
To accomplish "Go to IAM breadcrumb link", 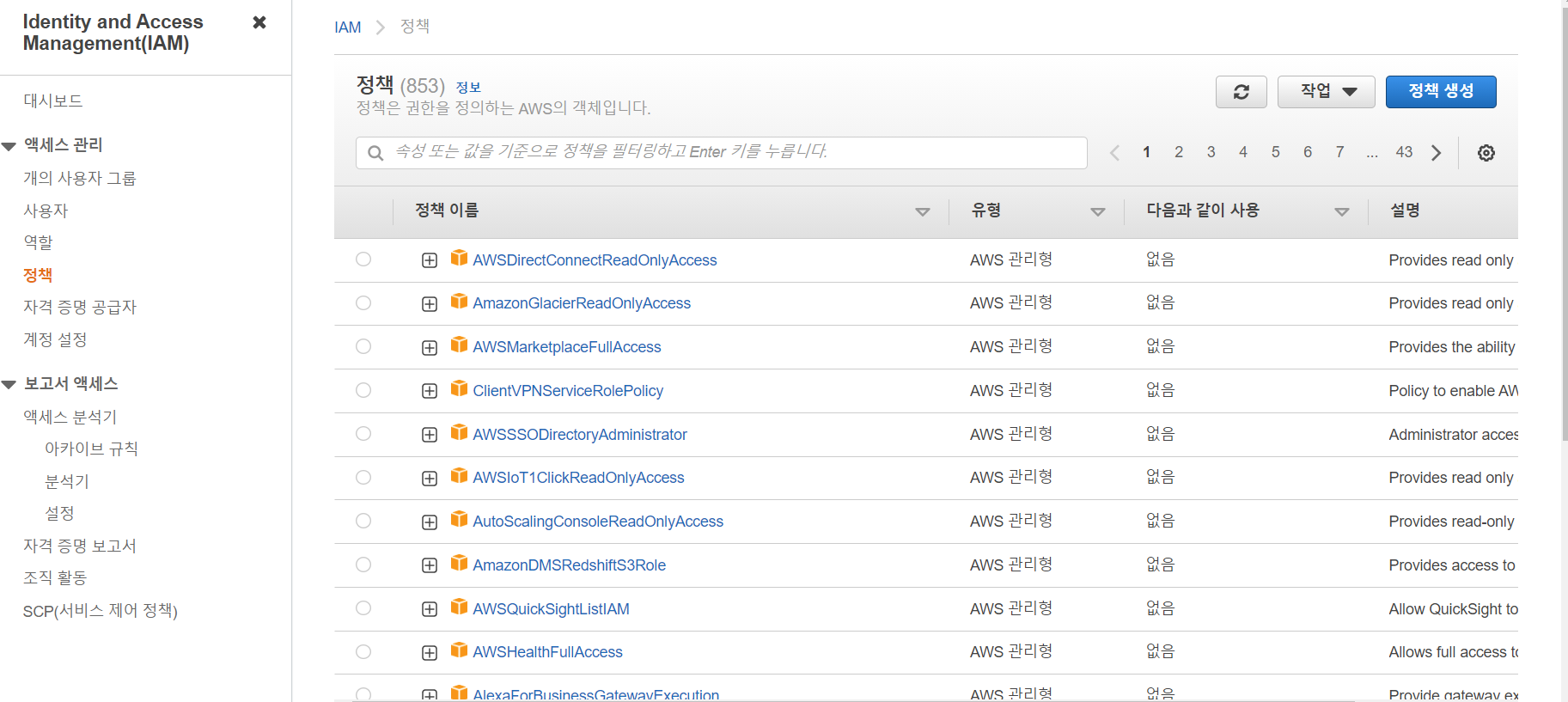I will 348,27.
